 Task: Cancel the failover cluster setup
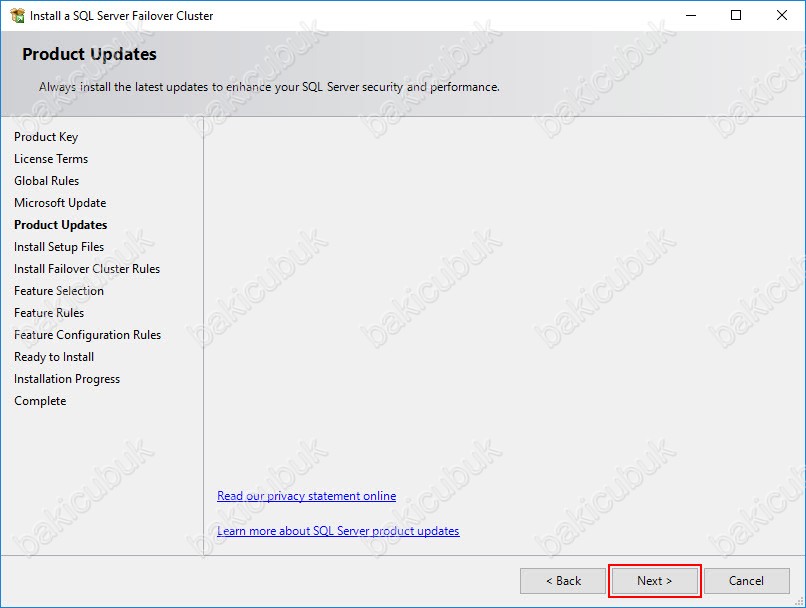point(746,581)
